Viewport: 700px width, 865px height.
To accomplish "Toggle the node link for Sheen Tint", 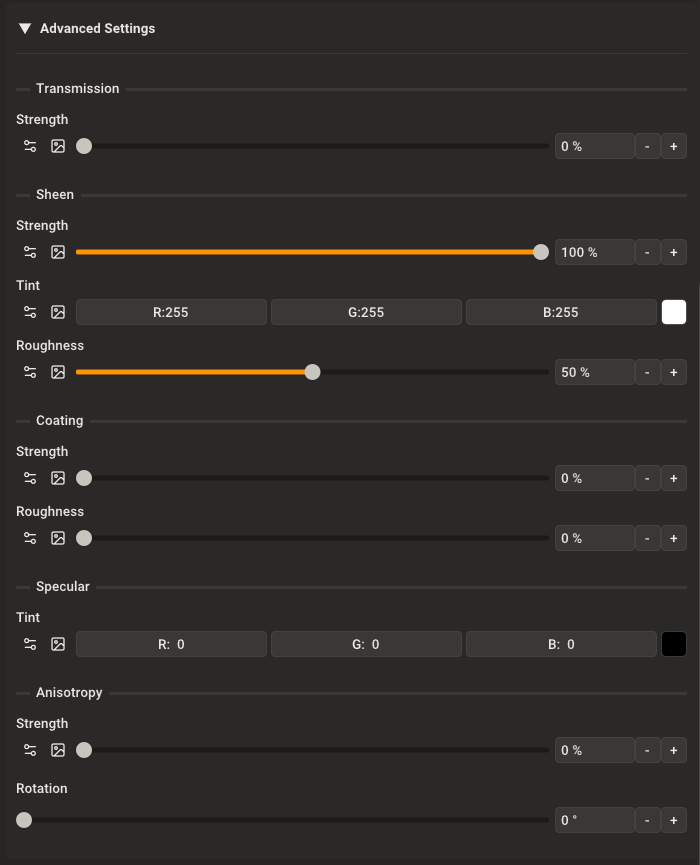I will pyautogui.click(x=30, y=312).
